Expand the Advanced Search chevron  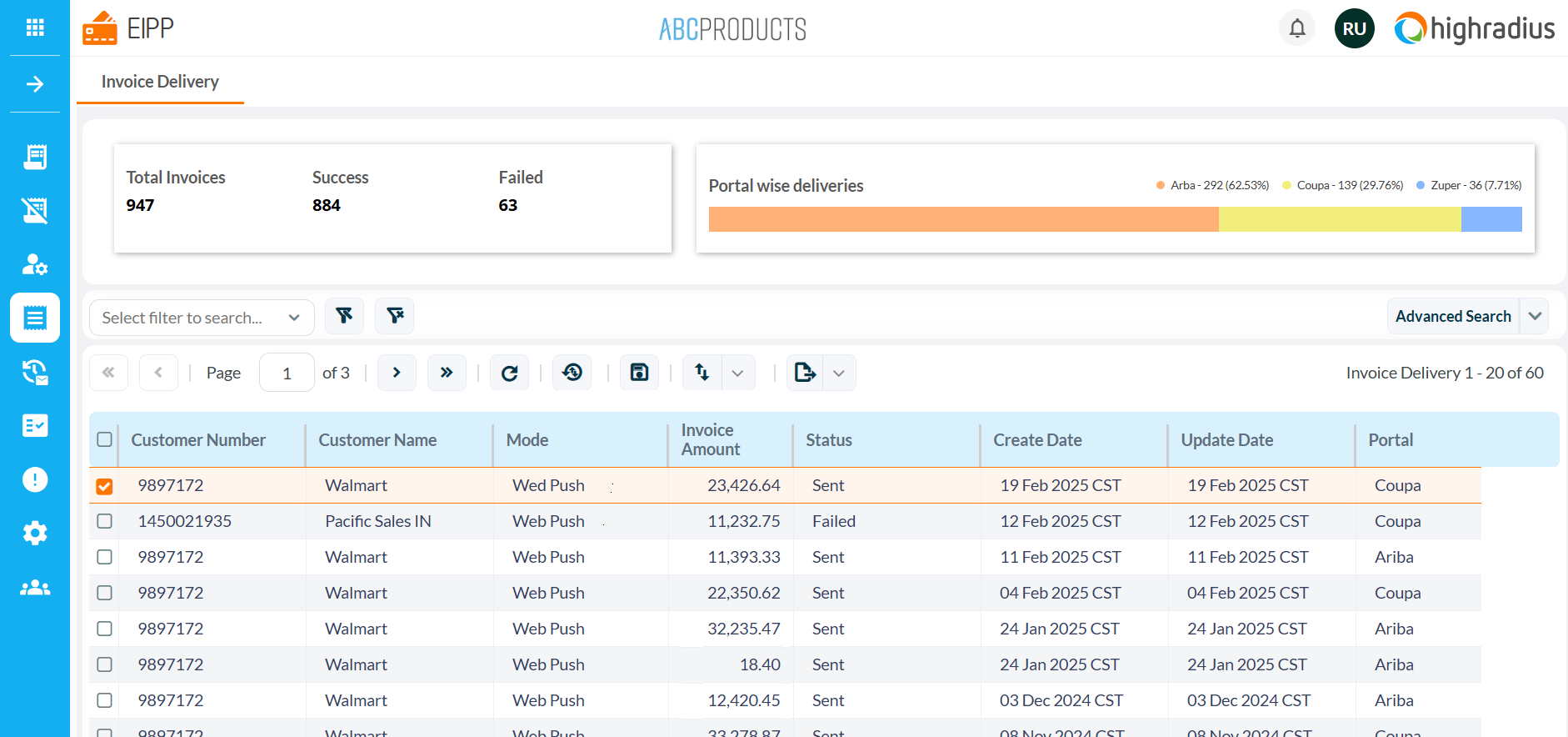[x=1535, y=316]
